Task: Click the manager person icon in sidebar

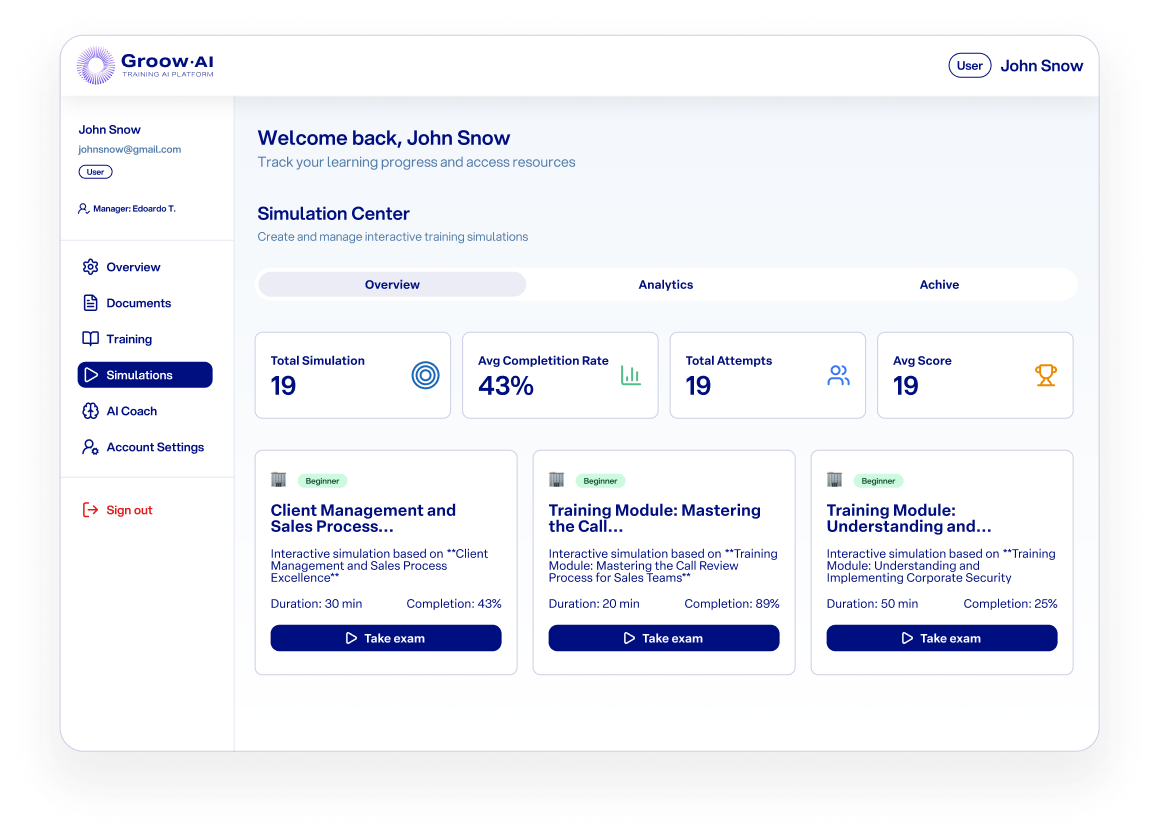Action: [83, 209]
